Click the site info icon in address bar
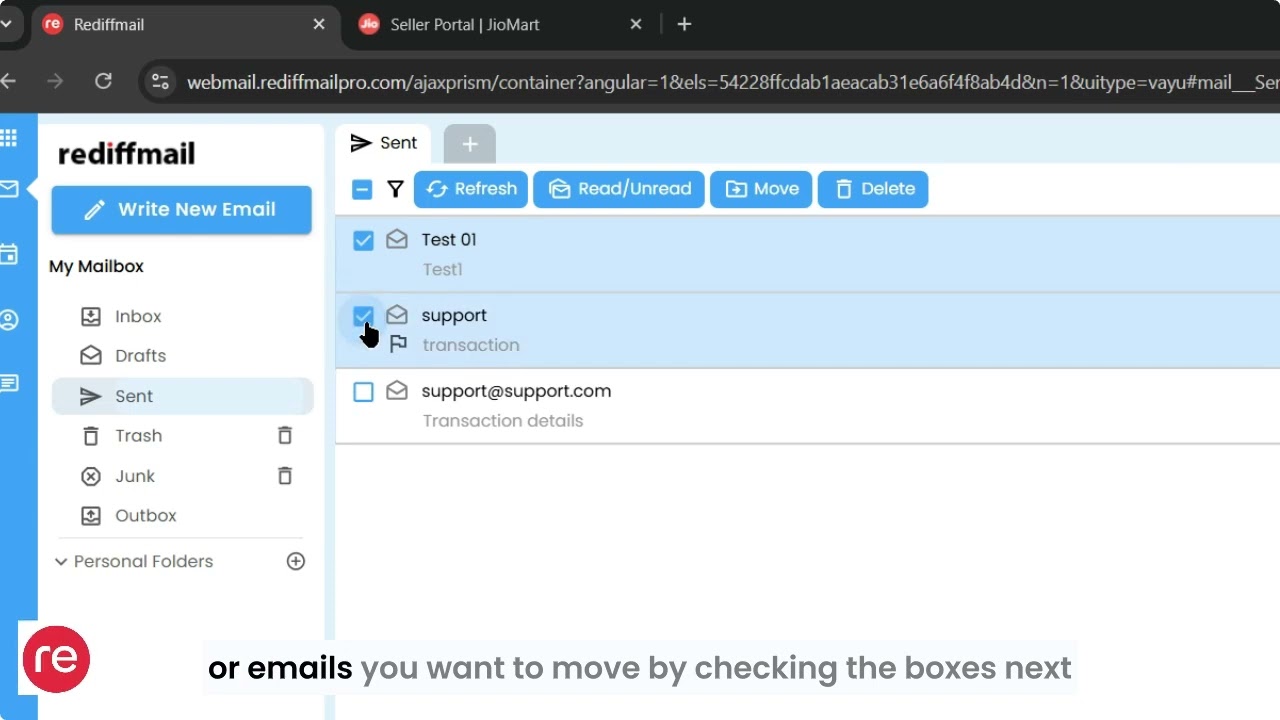 160,82
